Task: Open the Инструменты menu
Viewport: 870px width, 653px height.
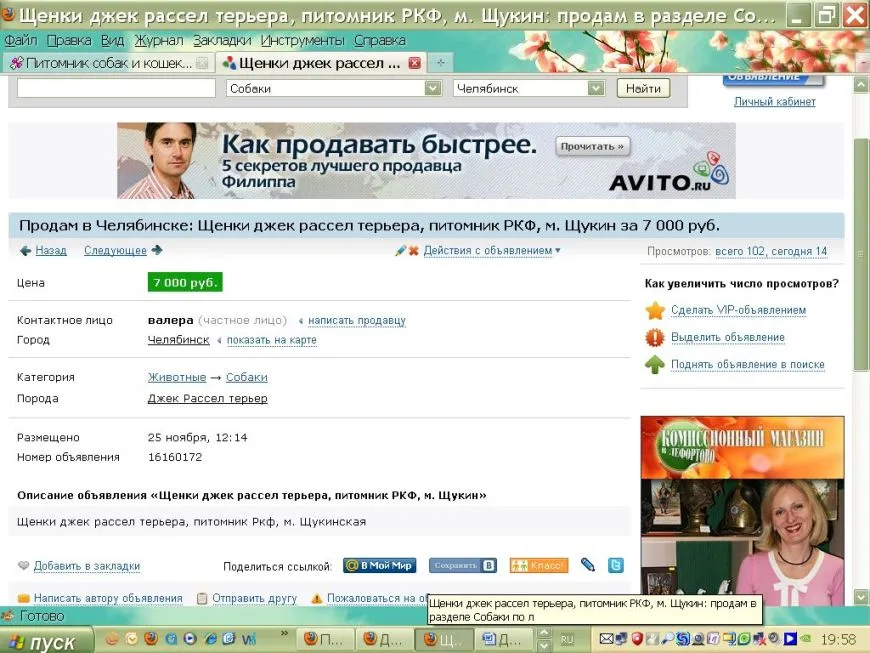Action: click(302, 41)
